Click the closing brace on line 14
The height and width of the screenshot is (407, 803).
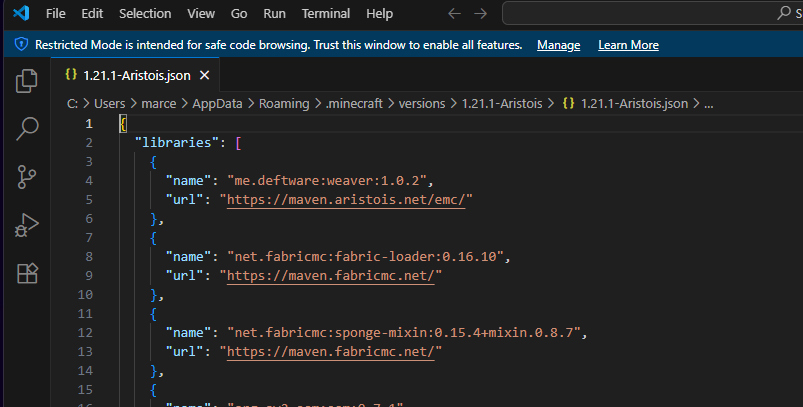click(x=154, y=371)
